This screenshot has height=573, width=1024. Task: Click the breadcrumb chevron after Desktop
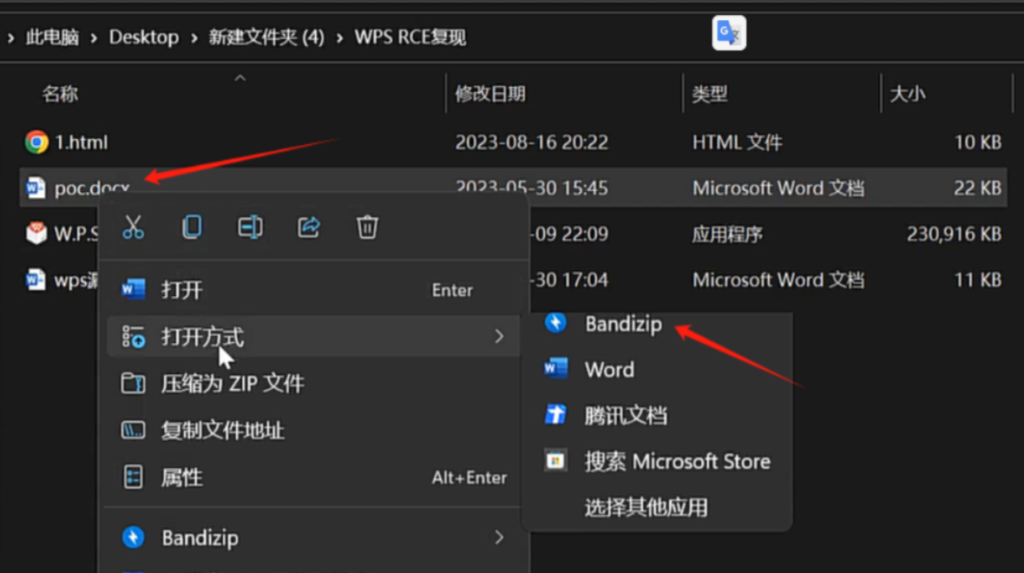click(194, 38)
